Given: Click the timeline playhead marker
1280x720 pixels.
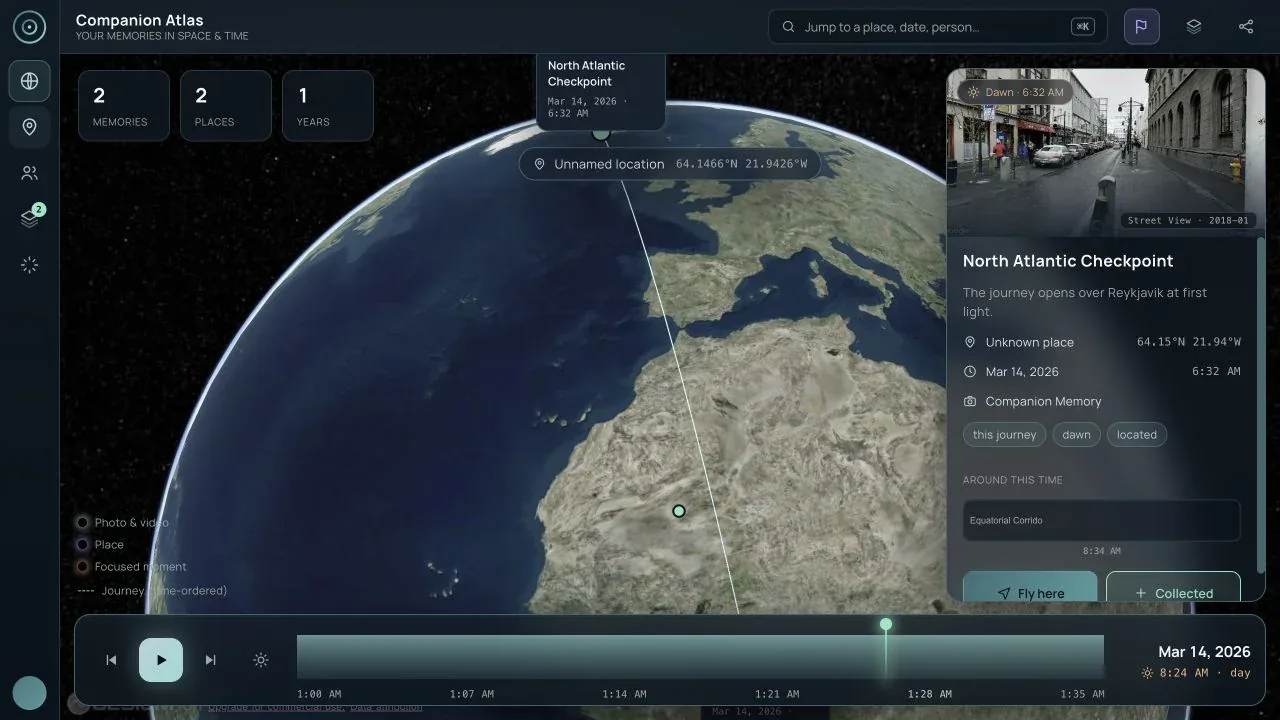Looking at the screenshot, I should (885, 624).
